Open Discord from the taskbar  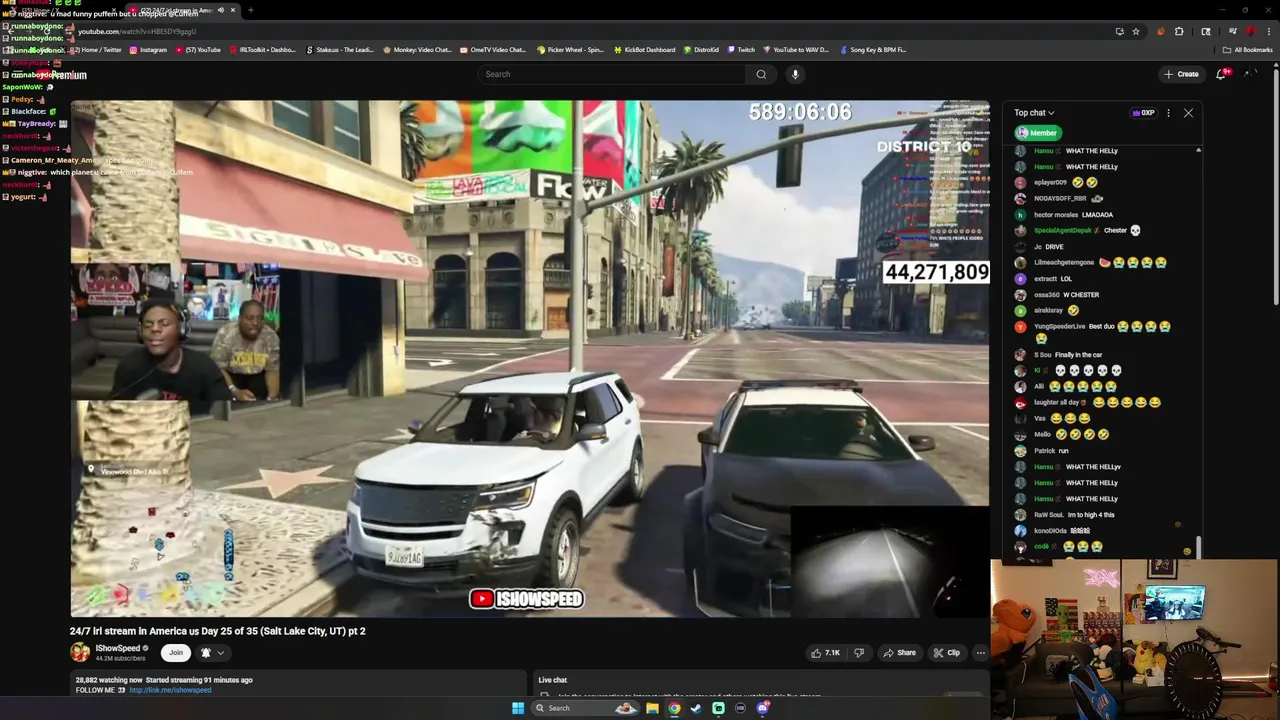pyautogui.click(x=762, y=708)
